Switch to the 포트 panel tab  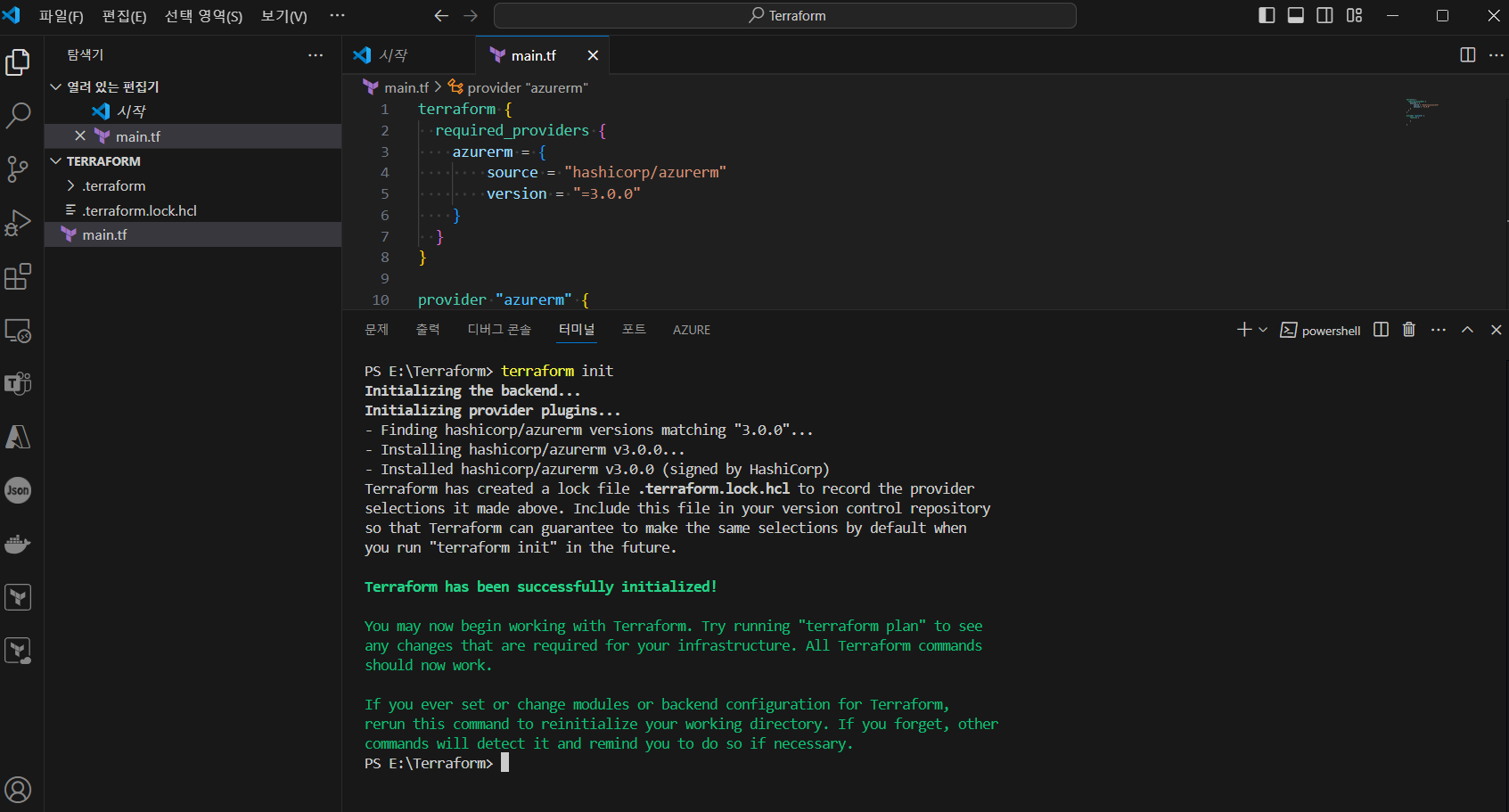[634, 330]
